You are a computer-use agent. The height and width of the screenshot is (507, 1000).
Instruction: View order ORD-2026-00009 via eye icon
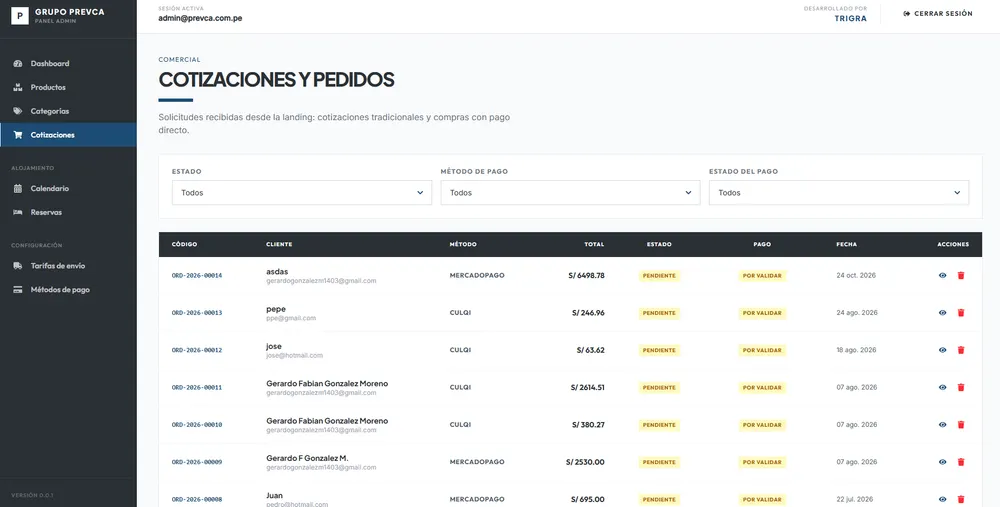pyautogui.click(x=943, y=462)
